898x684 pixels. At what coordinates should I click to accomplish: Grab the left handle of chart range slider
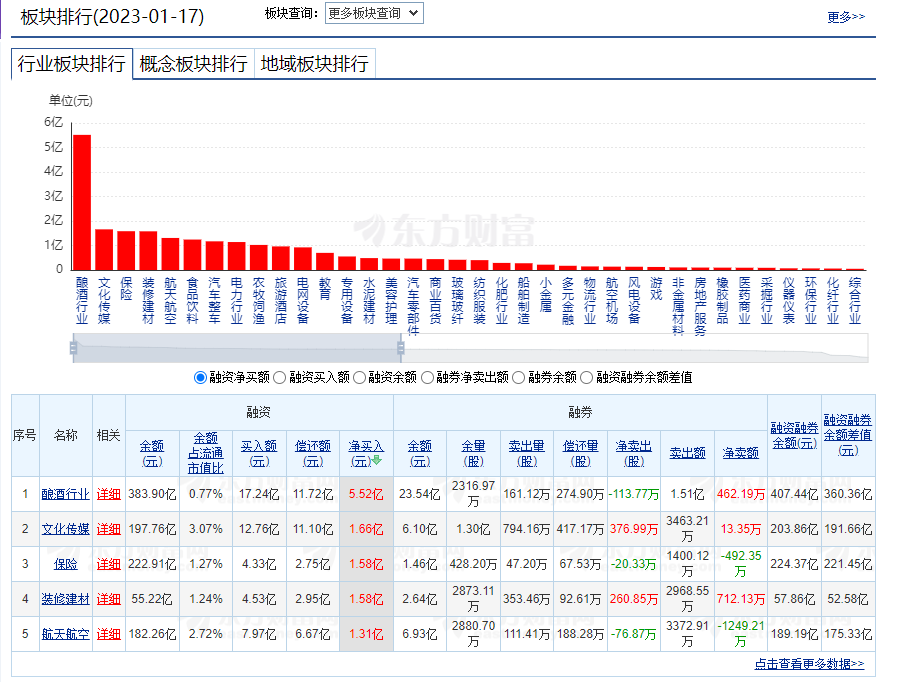tap(74, 347)
